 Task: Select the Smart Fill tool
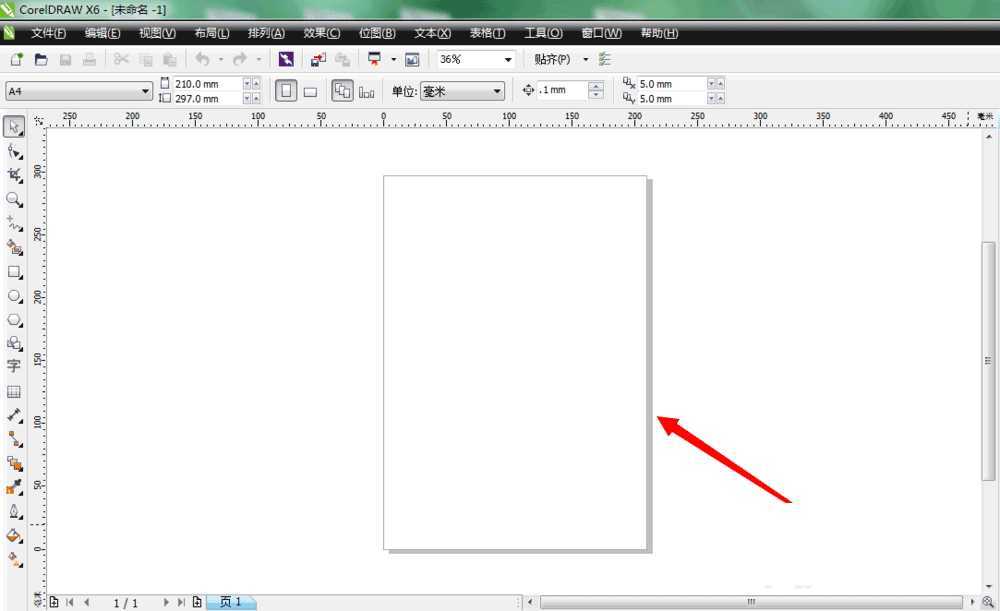point(14,247)
